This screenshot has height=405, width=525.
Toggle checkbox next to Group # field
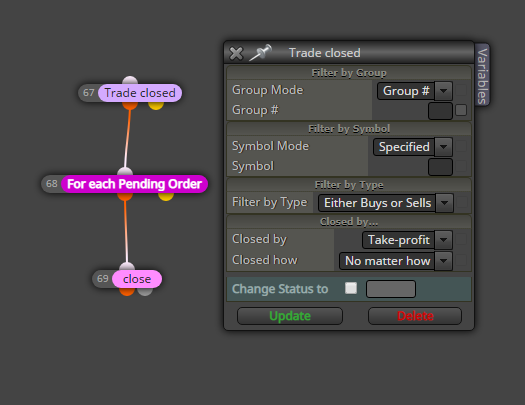[x=461, y=110]
